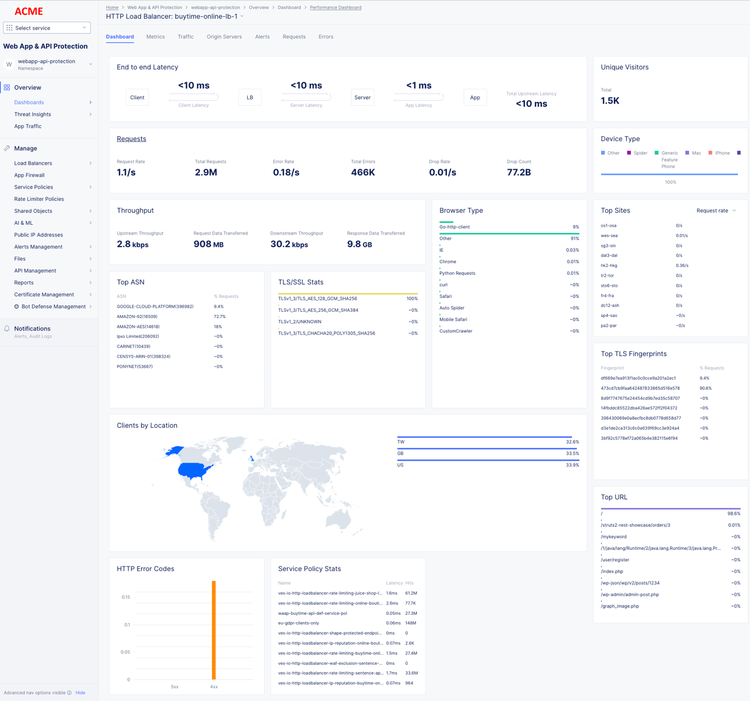Screen dimensions: 750x701
Task: Click the info icon beside Advanced nav options
Action: 69,692
